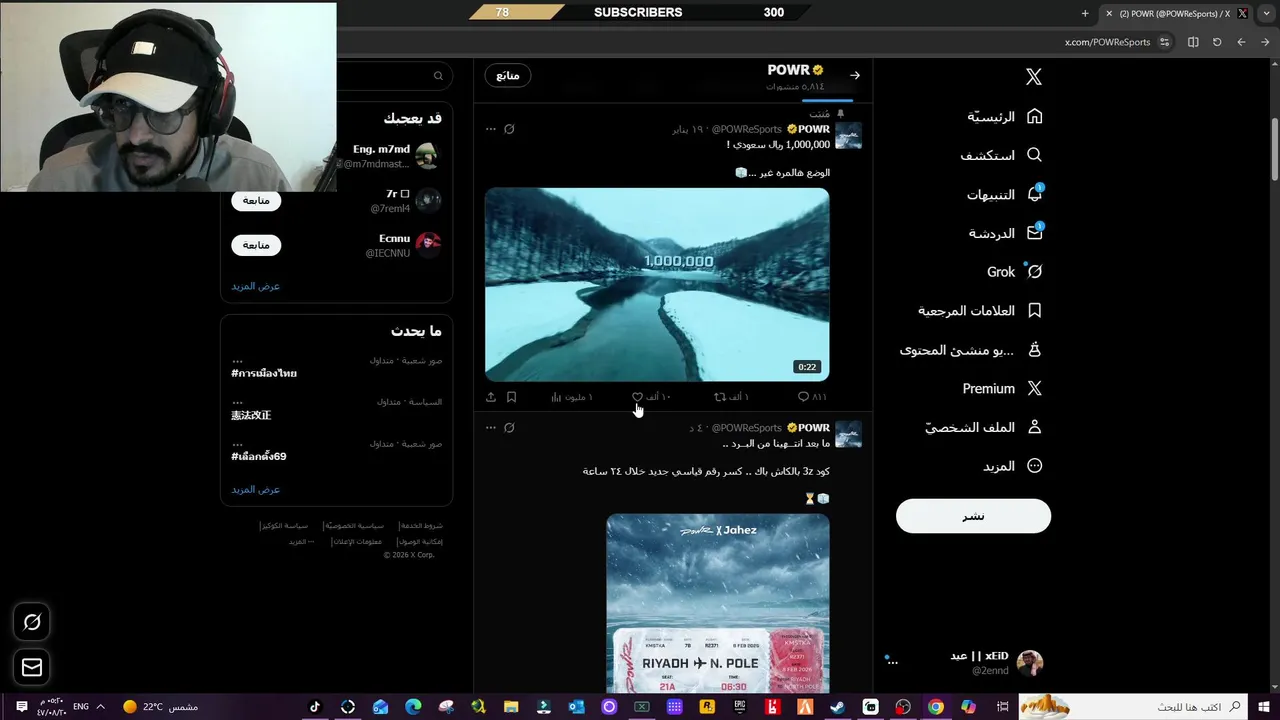Open more options on pinned POWR post
Viewport: 1280px width, 720px height.
[x=490, y=129]
